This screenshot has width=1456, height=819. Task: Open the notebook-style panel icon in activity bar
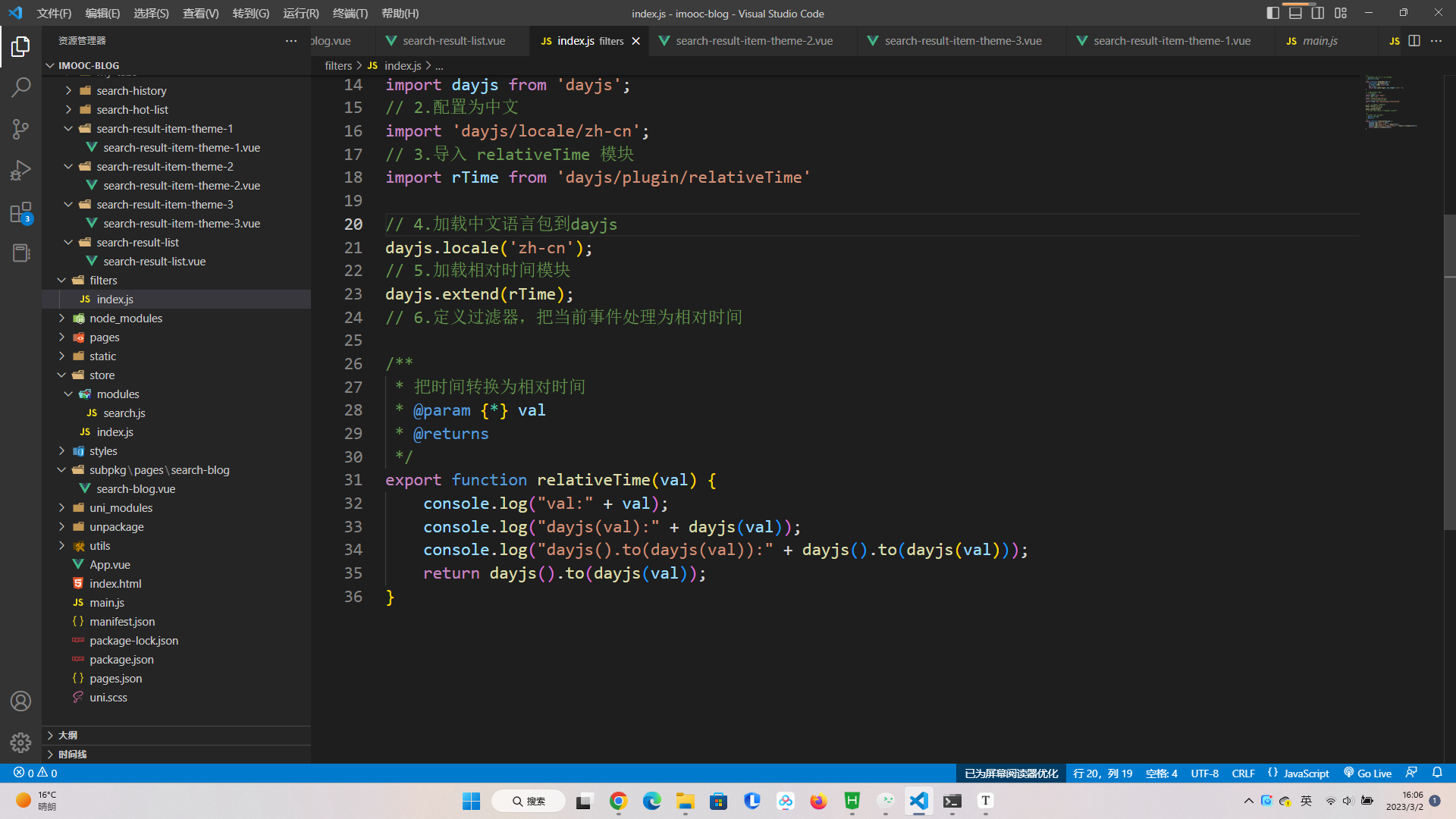tap(20, 253)
